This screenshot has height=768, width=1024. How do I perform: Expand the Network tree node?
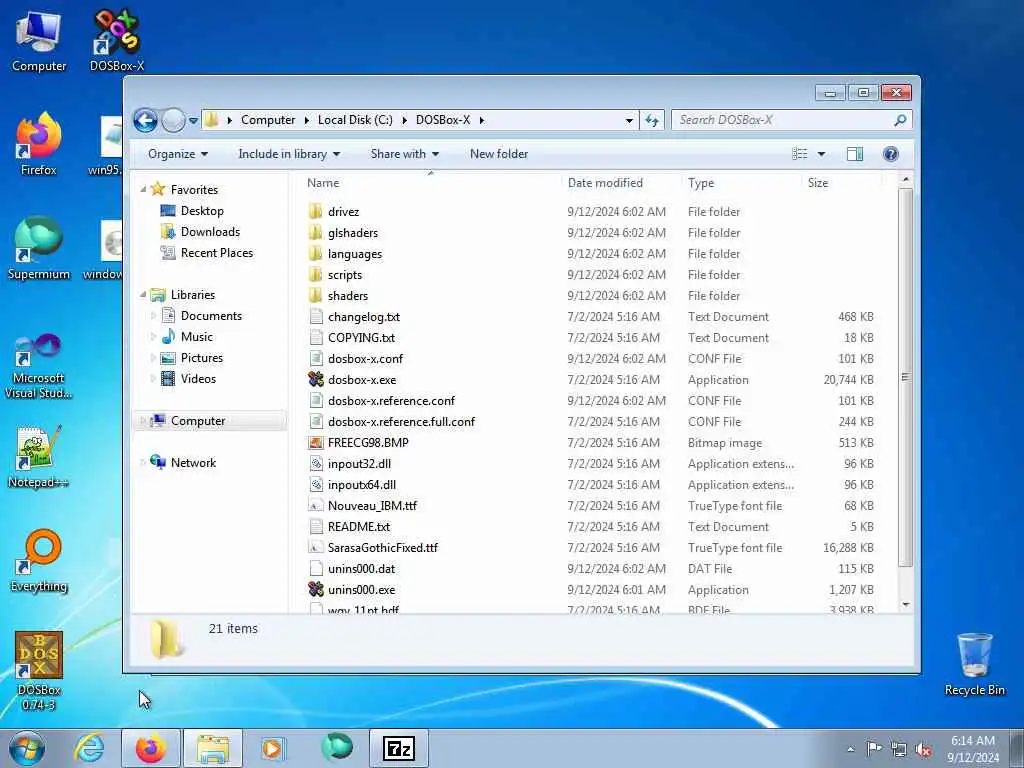point(144,463)
